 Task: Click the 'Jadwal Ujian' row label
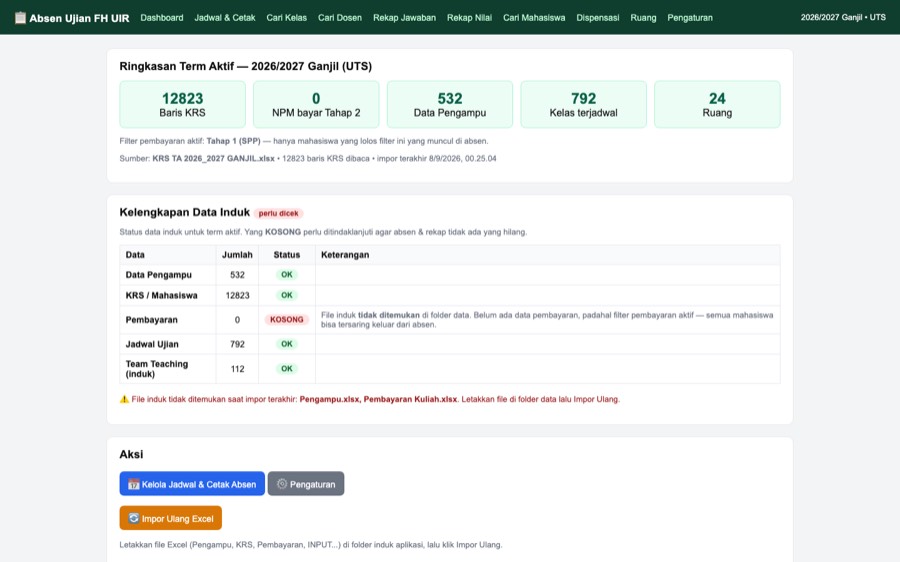point(152,344)
